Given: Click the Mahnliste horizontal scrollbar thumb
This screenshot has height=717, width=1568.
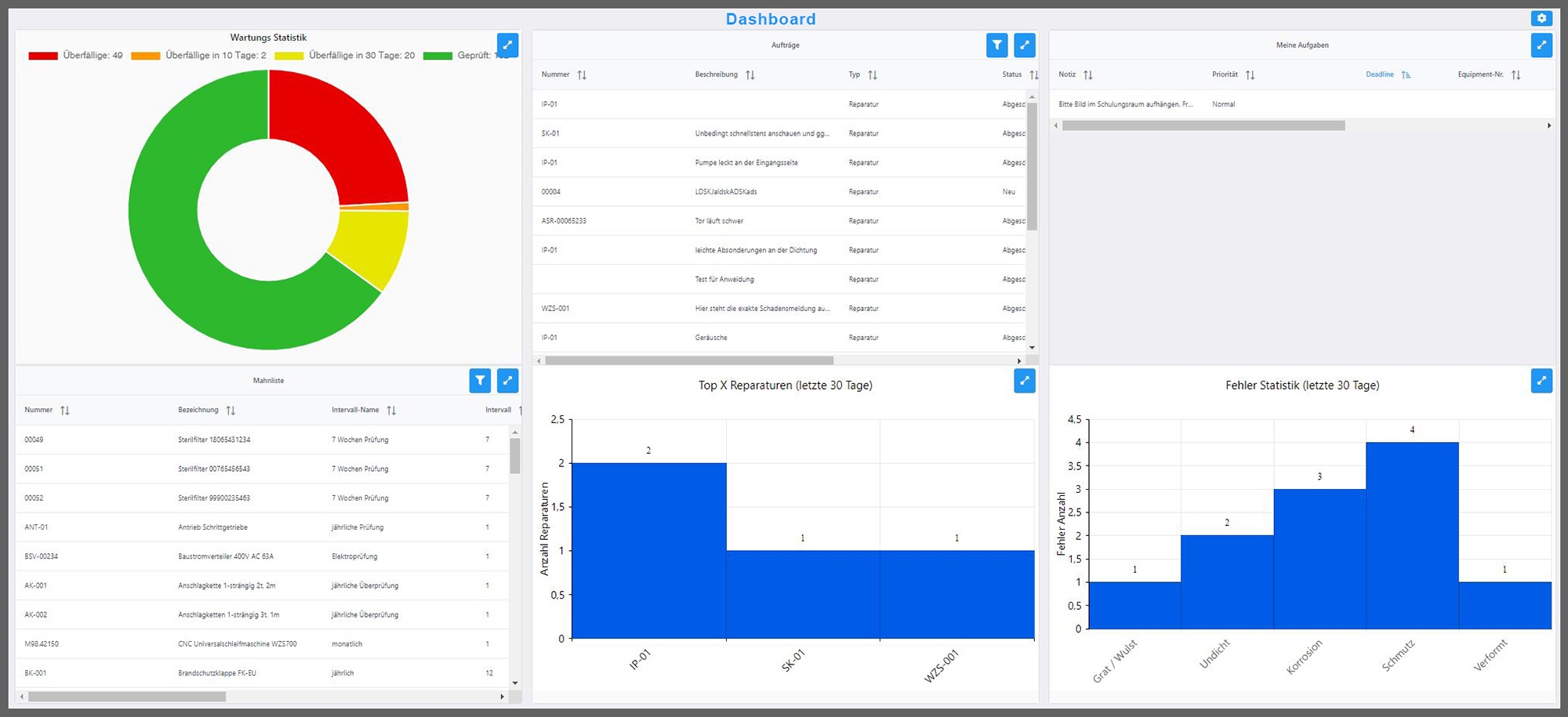Looking at the screenshot, I should pos(127,697).
